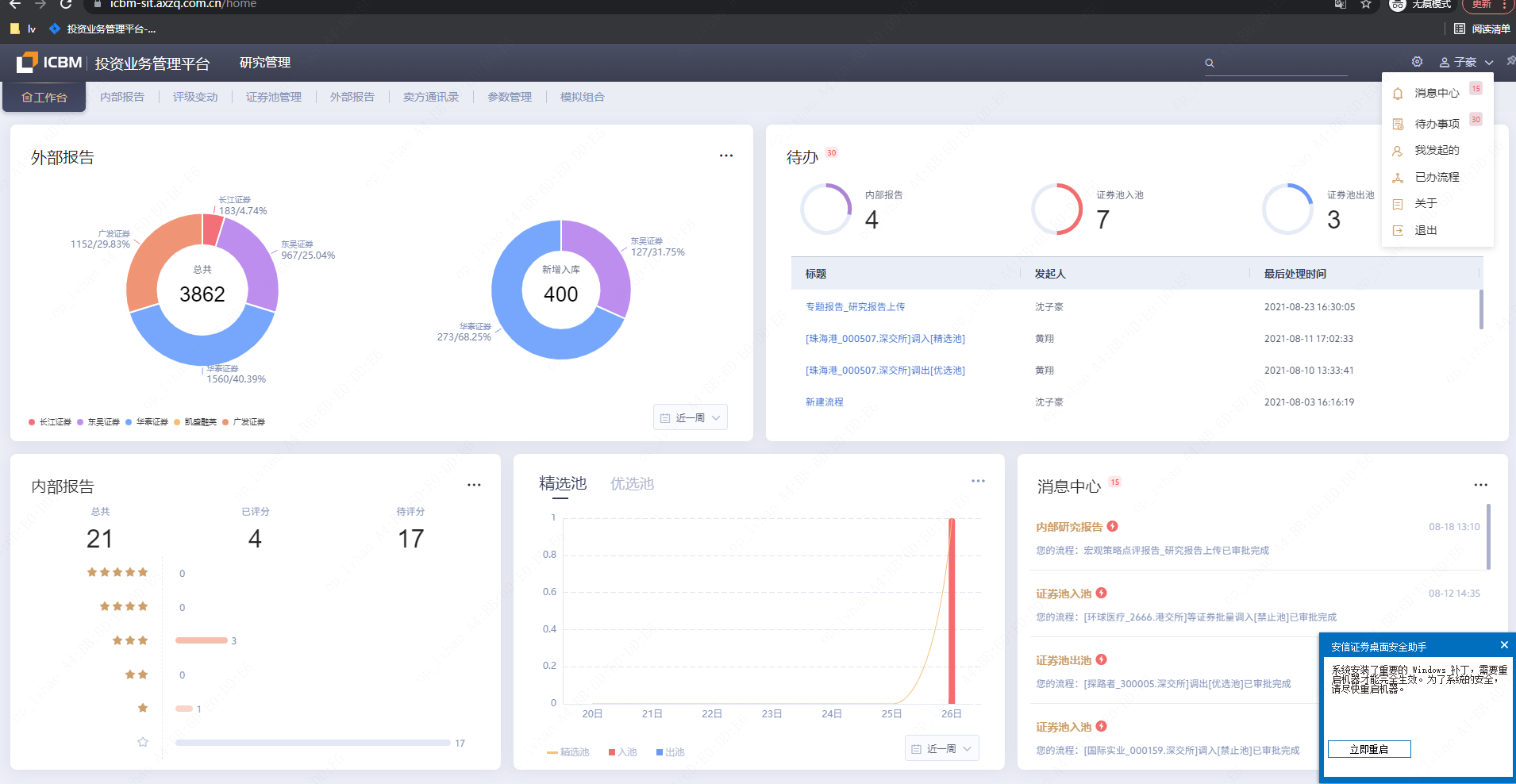Open more options on 外部报告 card
The height and width of the screenshot is (784, 1516).
[725, 156]
